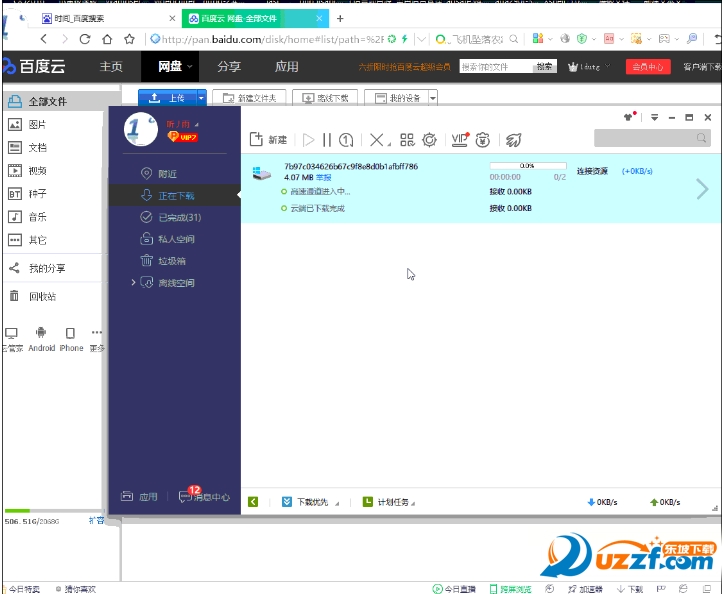Image resolution: width=724 pixels, height=594 pixels.
Task: Start the download with the play icon
Action: tap(308, 139)
